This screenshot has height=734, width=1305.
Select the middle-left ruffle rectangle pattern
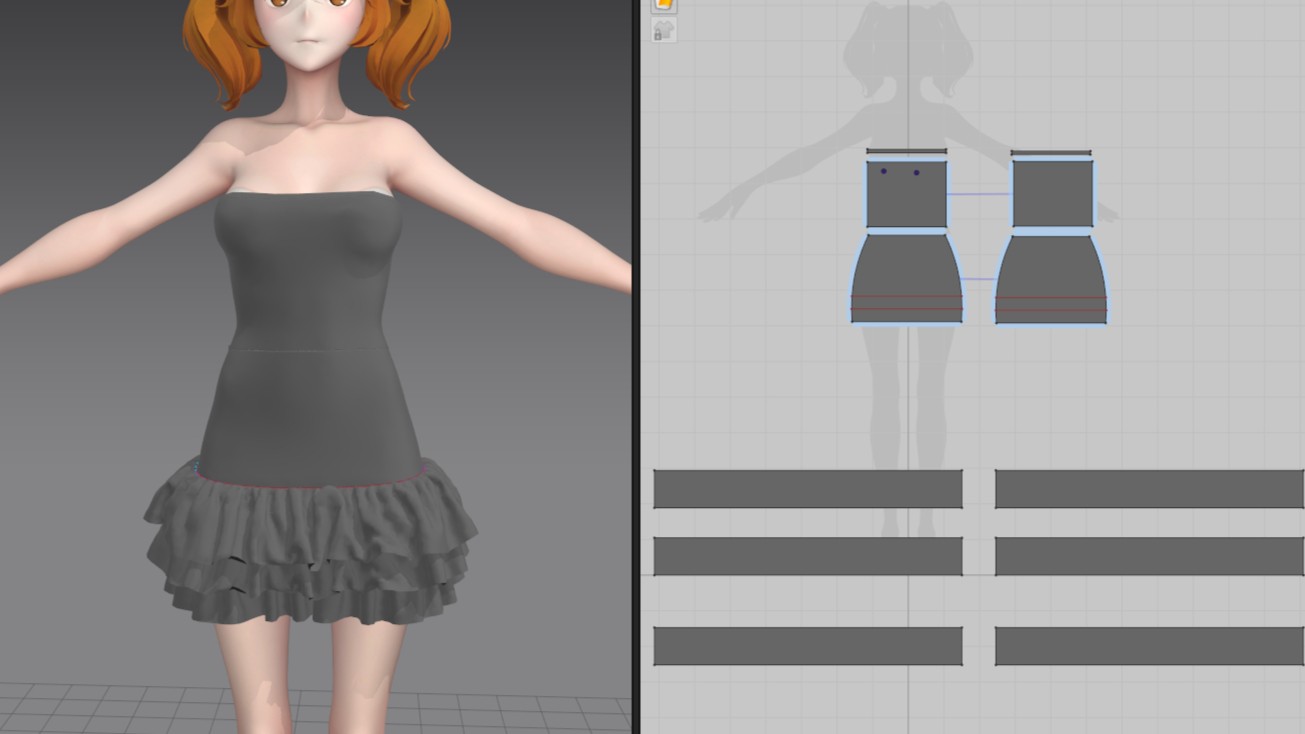click(x=808, y=556)
